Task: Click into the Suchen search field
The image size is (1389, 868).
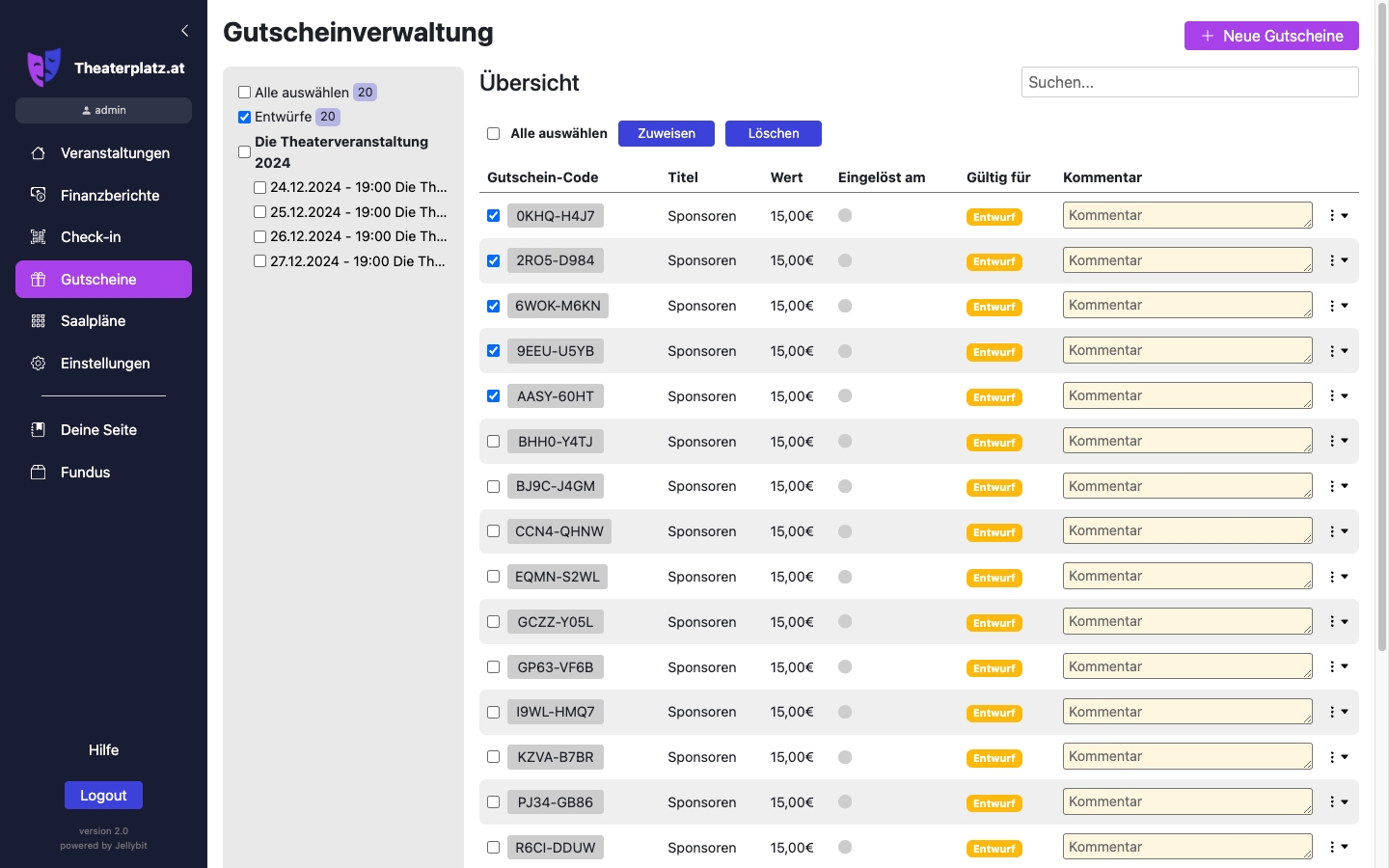Action: coord(1189,82)
